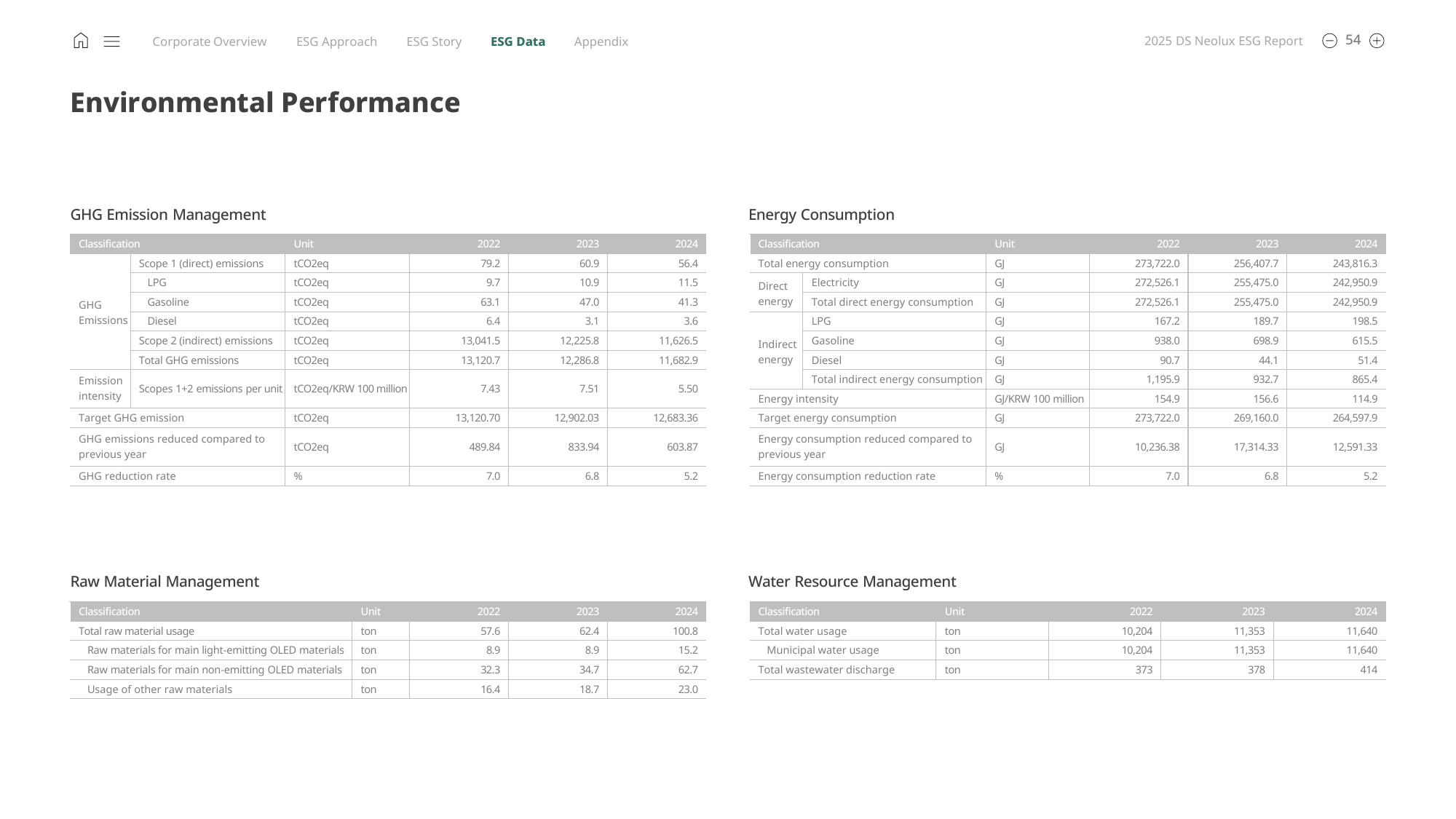This screenshot has height=819, width=1456.
Task: Click the Municipal water usage row label
Action: pyautogui.click(x=823, y=650)
